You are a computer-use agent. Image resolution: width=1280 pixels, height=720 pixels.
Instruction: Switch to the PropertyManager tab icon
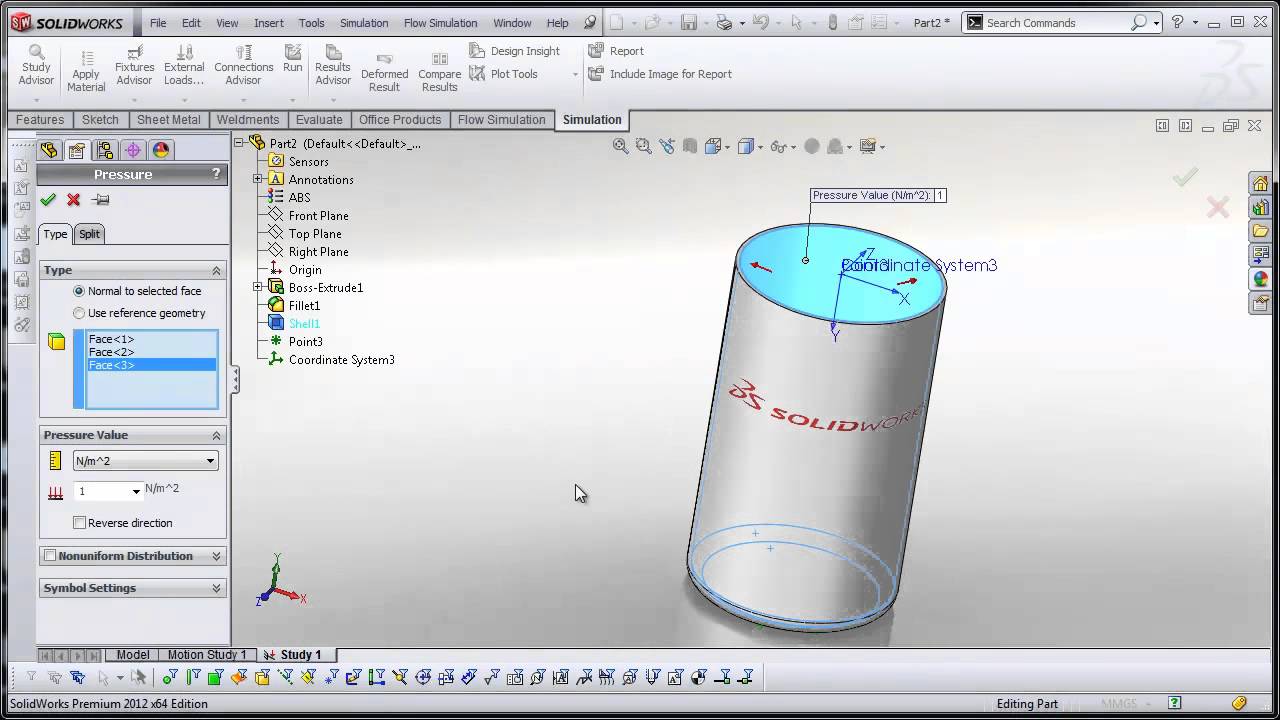[x=76, y=150]
